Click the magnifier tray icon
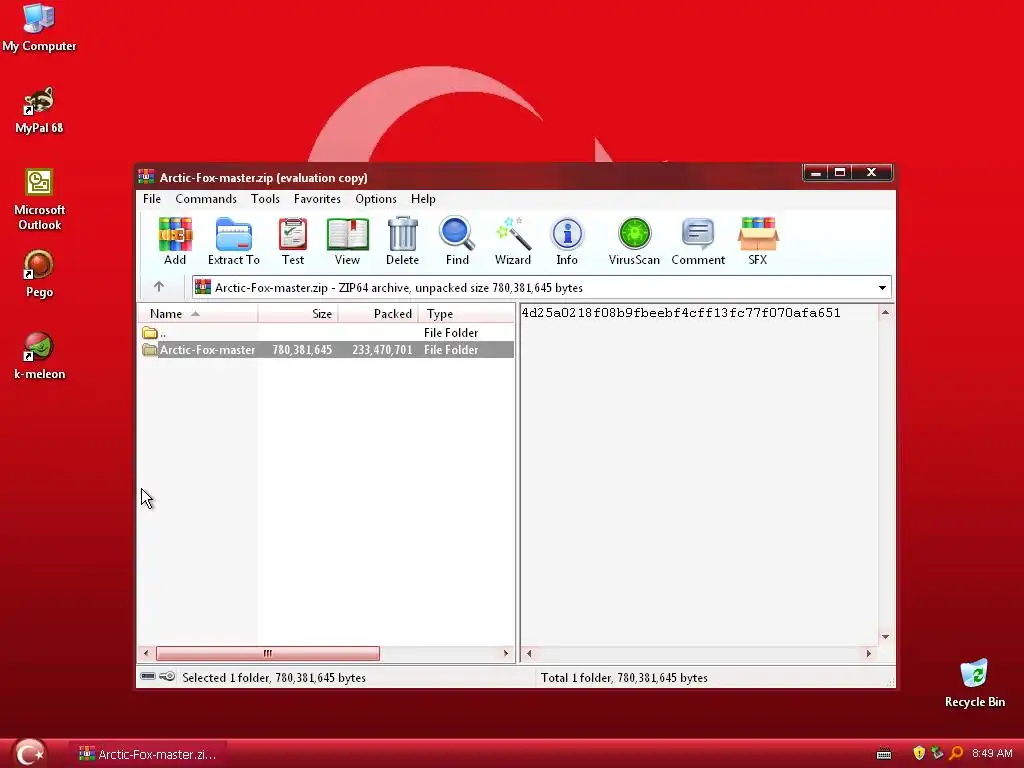This screenshot has width=1024, height=768. click(x=956, y=753)
